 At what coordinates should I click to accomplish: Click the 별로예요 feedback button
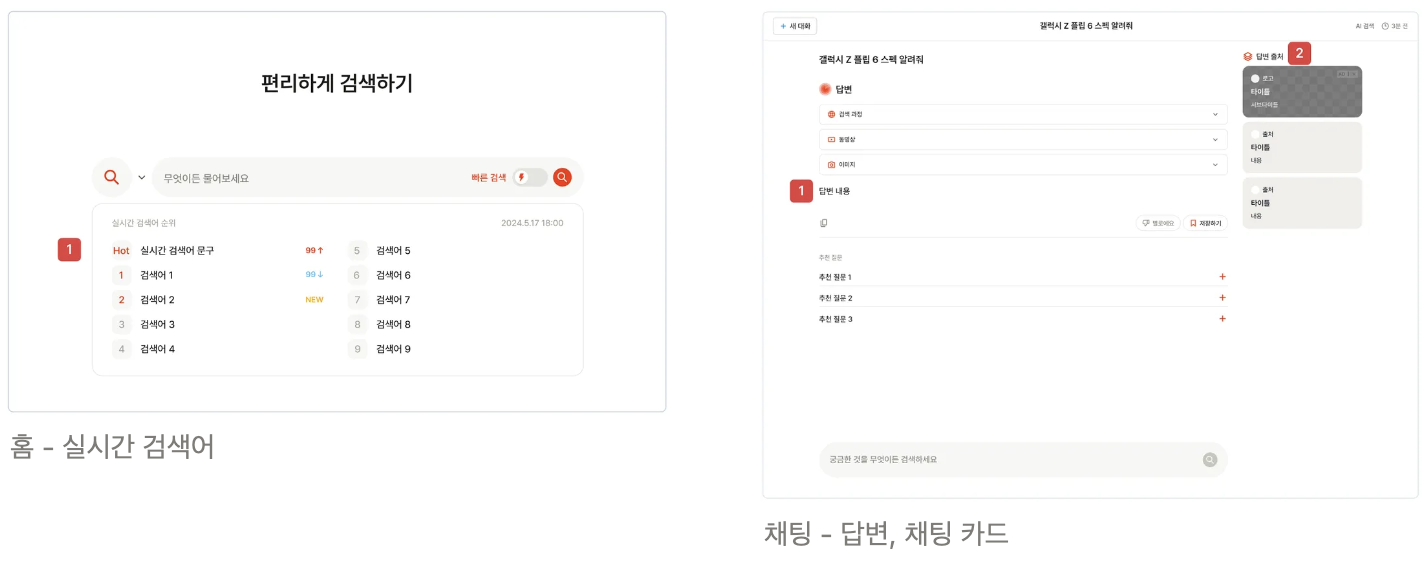pyautogui.click(x=1158, y=223)
